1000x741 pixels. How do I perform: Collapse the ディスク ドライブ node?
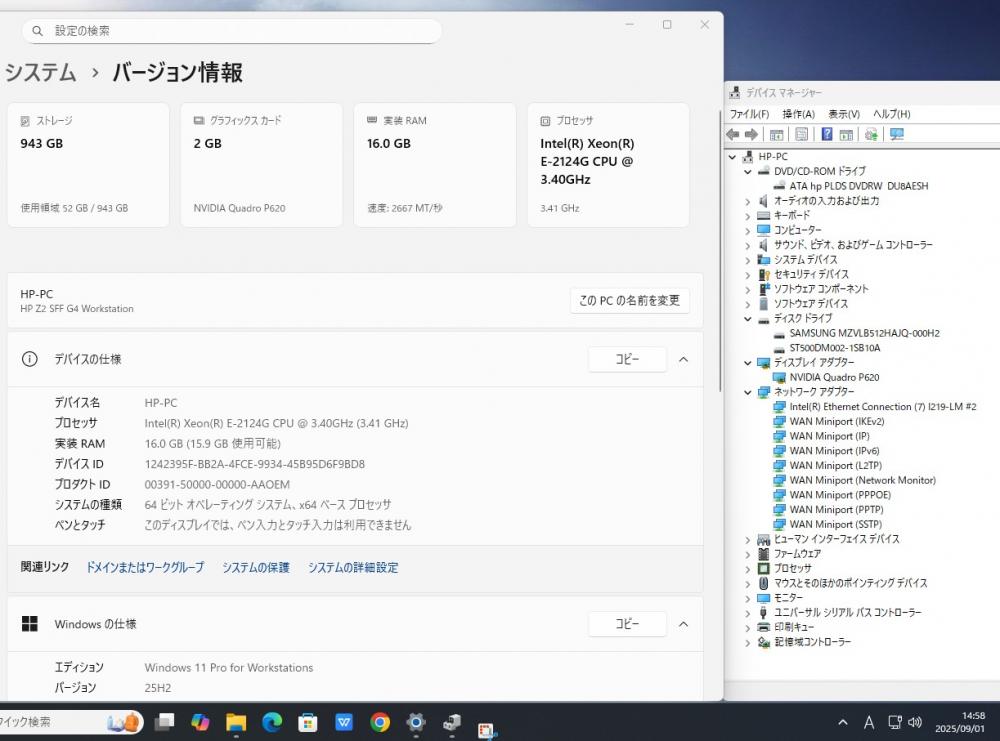pyautogui.click(x=748, y=318)
